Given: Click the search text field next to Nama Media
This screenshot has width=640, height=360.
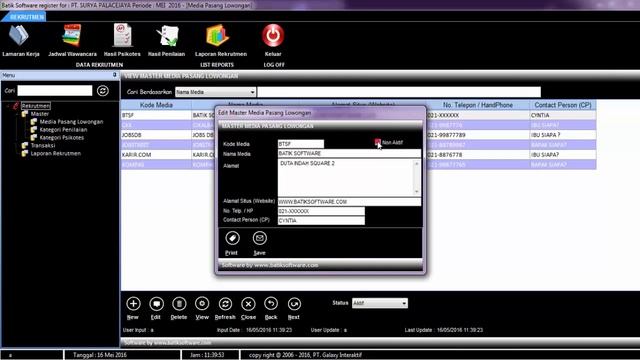Looking at the screenshot, I should 399,92.
